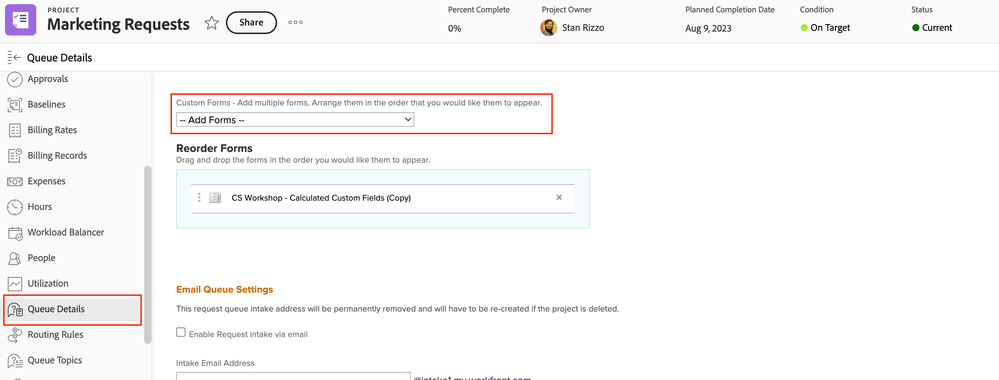Viewport: 999px width, 380px height.
Task: Click the Current status indicator
Action: click(x=932, y=28)
